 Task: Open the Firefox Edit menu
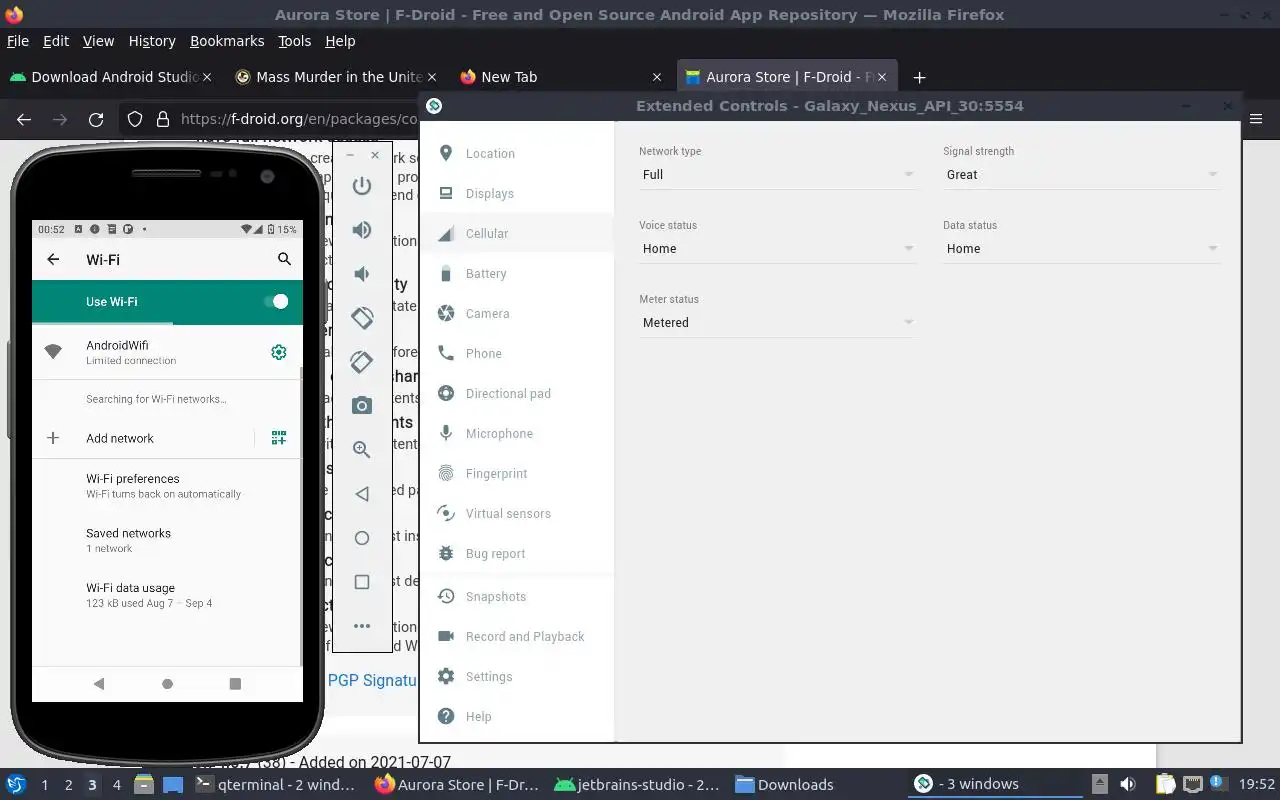tap(56, 41)
